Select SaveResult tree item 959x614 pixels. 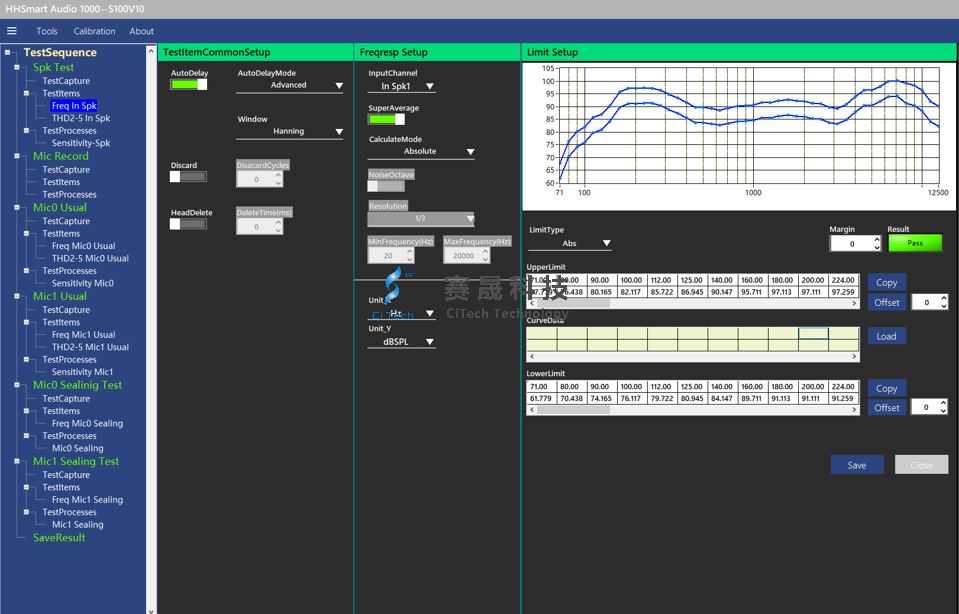59,538
